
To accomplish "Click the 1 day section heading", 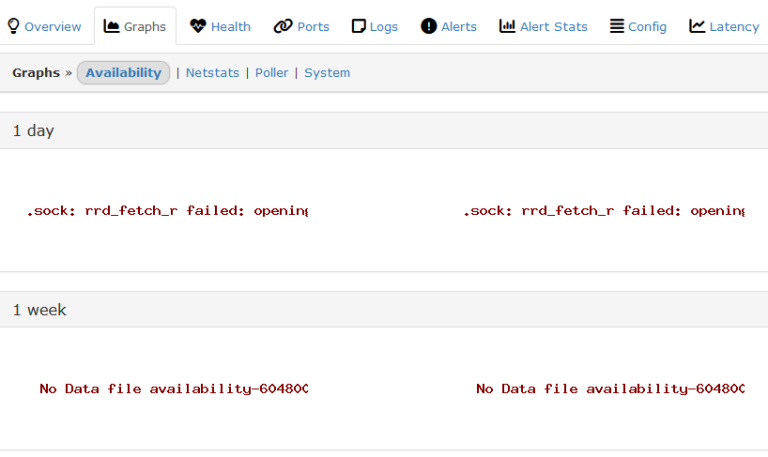I will (34, 131).
